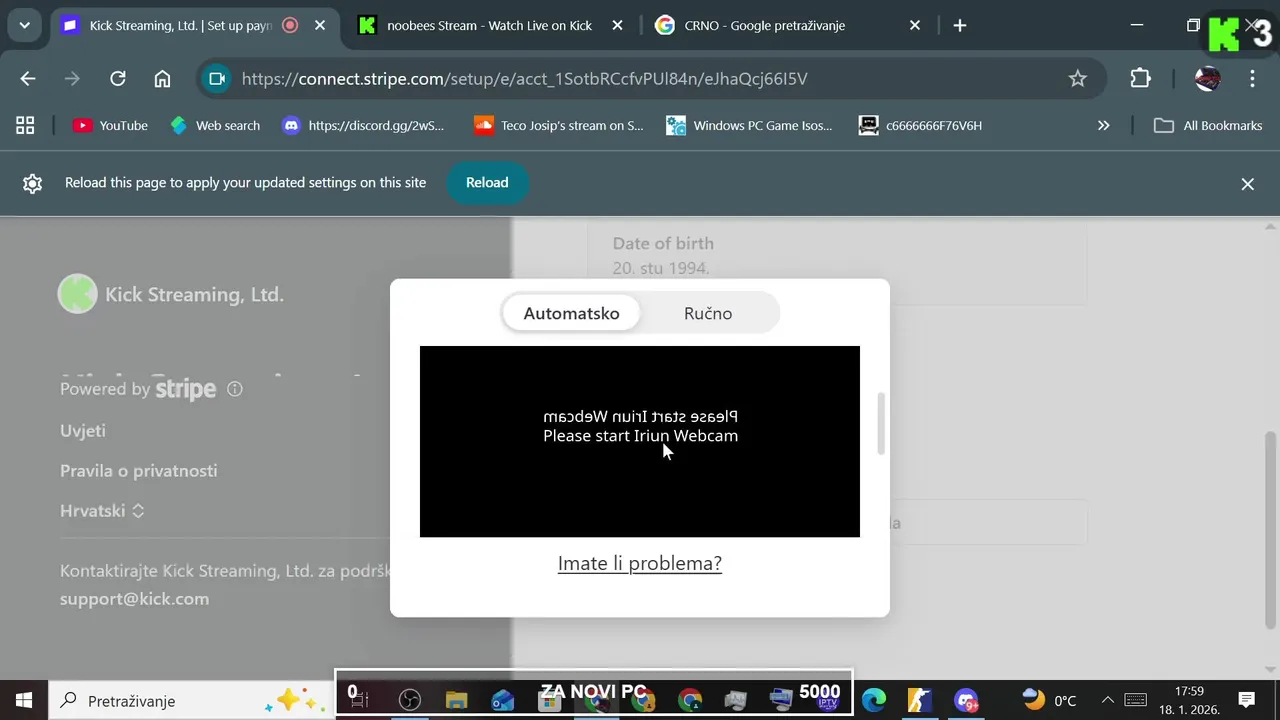Minimize the Chrome window

pyautogui.click(x=1137, y=26)
